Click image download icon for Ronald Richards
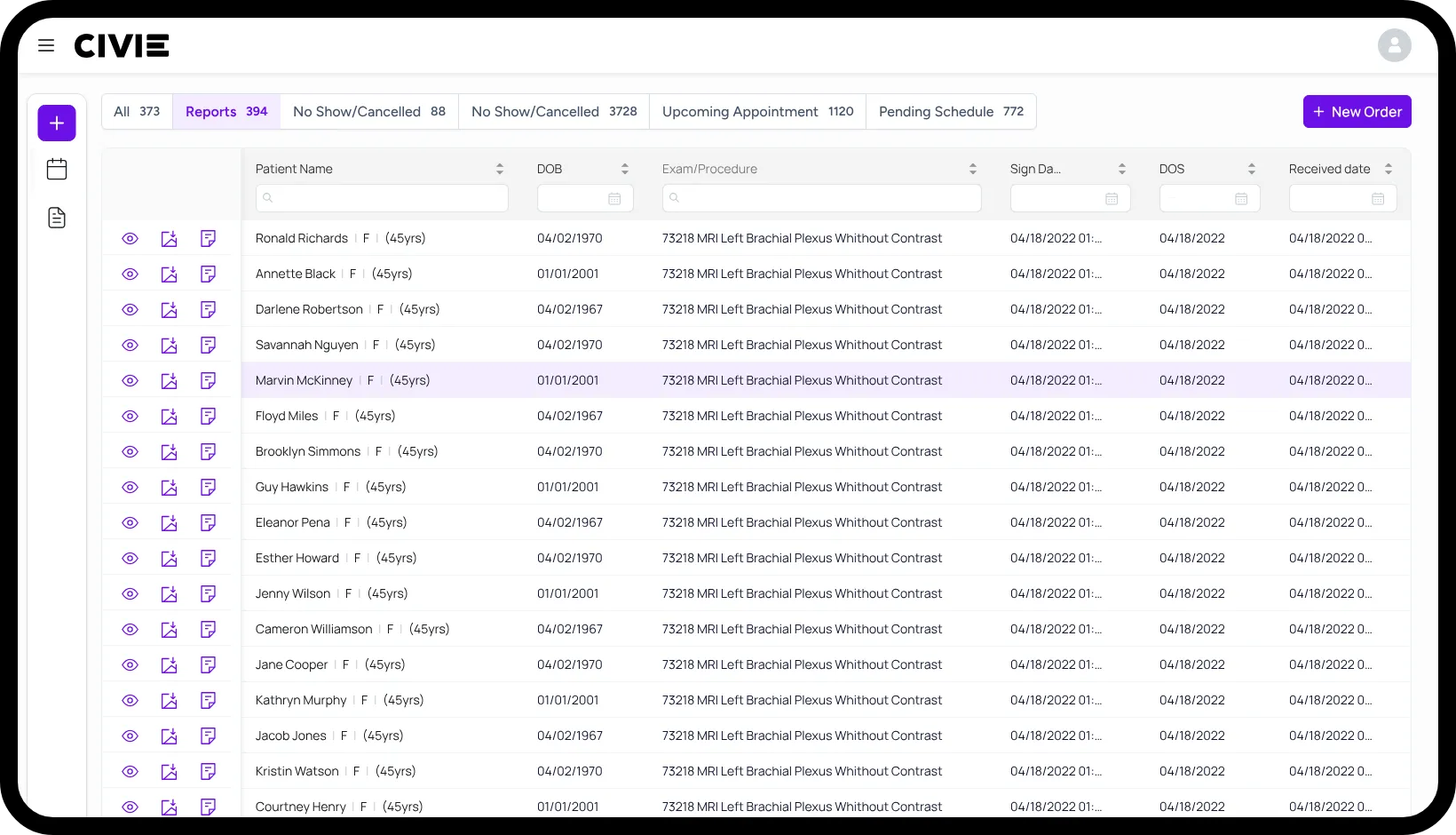 (169, 238)
